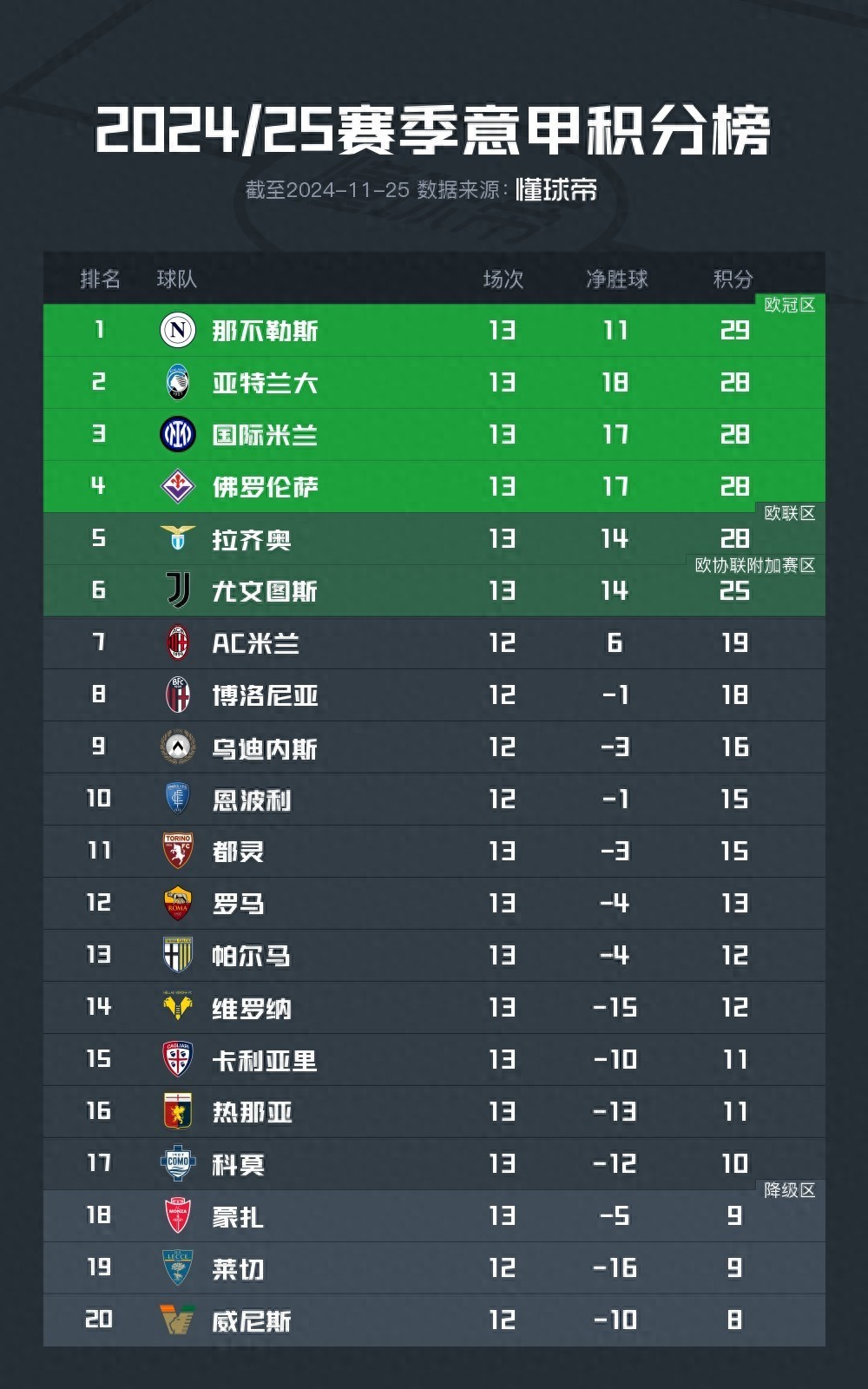
Task: Click the 那不勒斯 team name
Action: (265, 331)
